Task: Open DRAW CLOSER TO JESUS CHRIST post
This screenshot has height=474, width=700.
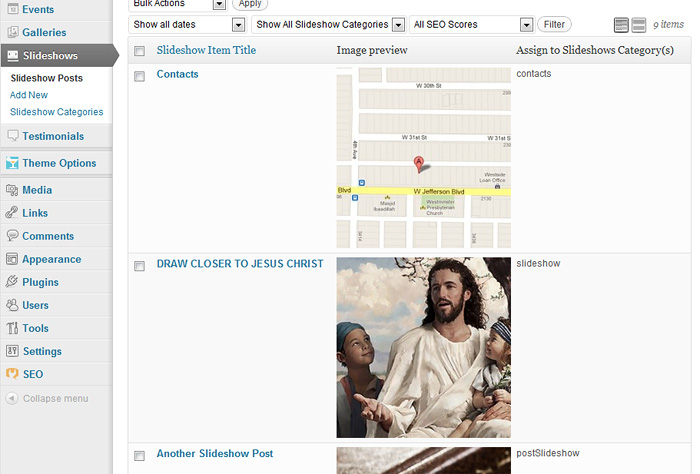Action: [240, 264]
